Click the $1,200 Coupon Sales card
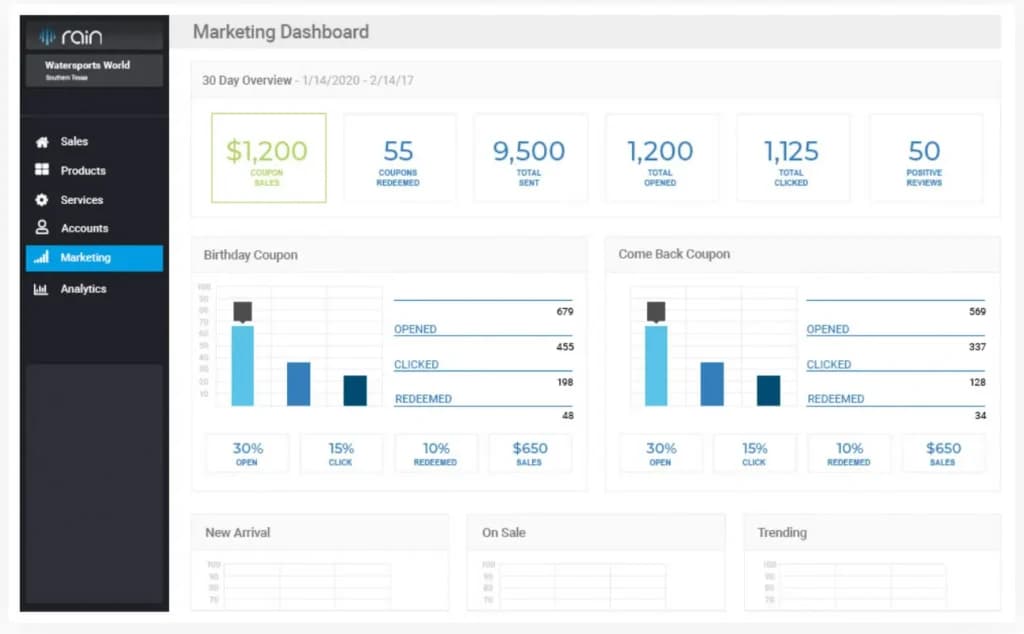1024x634 pixels. click(268, 157)
